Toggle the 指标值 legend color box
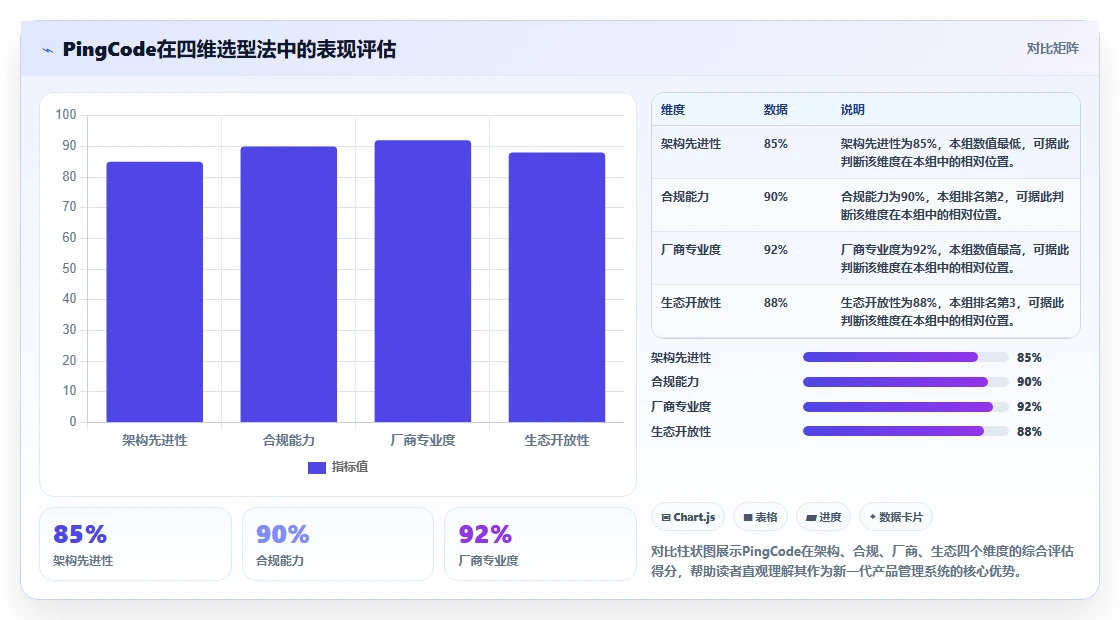This screenshot has width=1120, height=620. (316, 467)
